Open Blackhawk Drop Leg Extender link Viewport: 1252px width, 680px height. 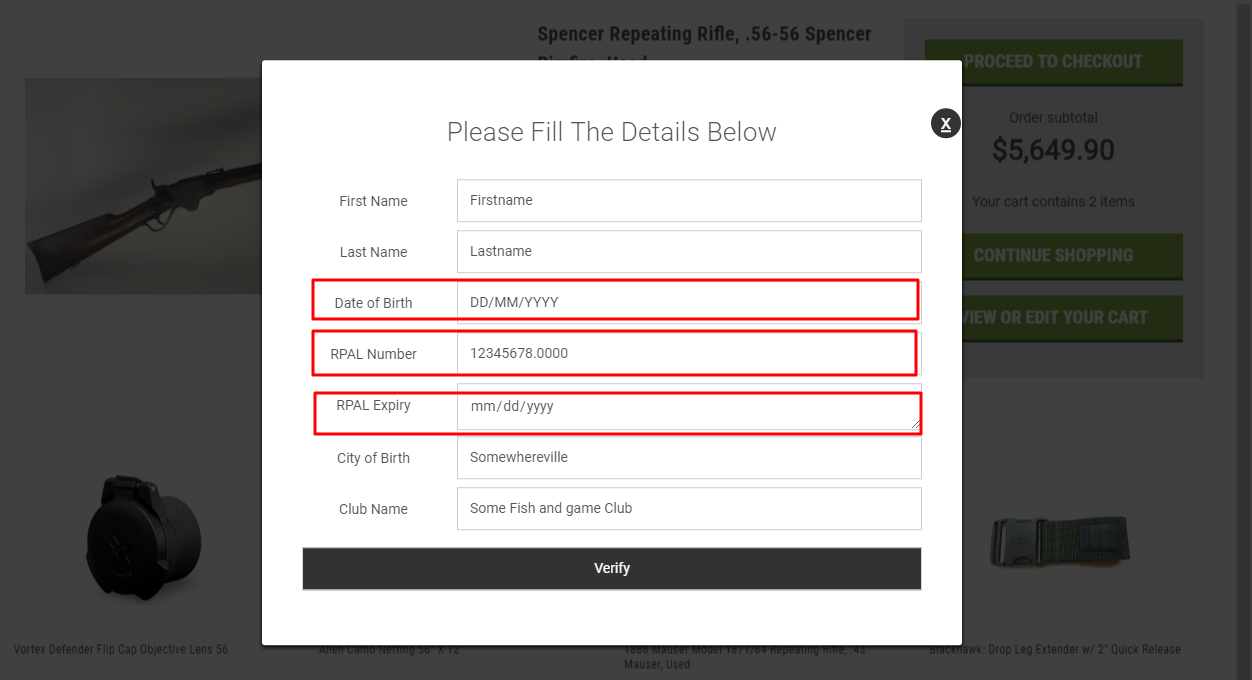1055,650
